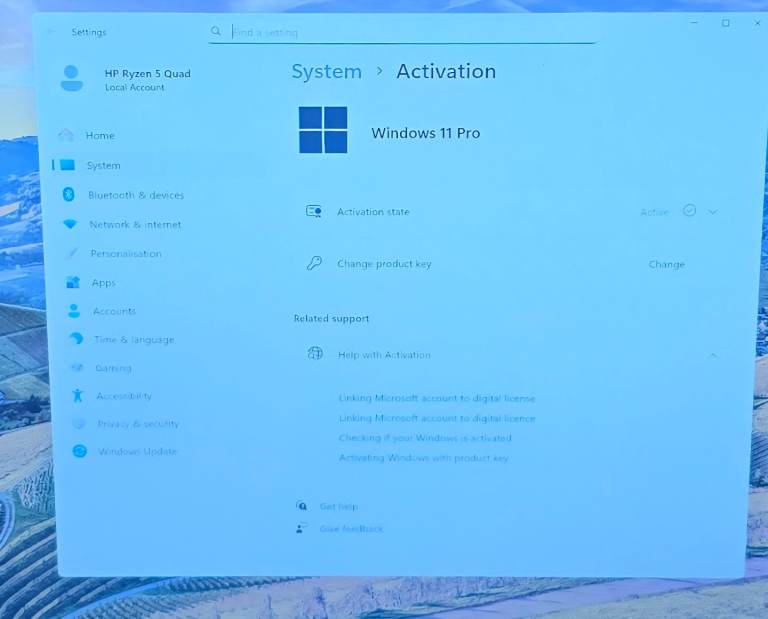Open Windows Update settings

(137, 452)
